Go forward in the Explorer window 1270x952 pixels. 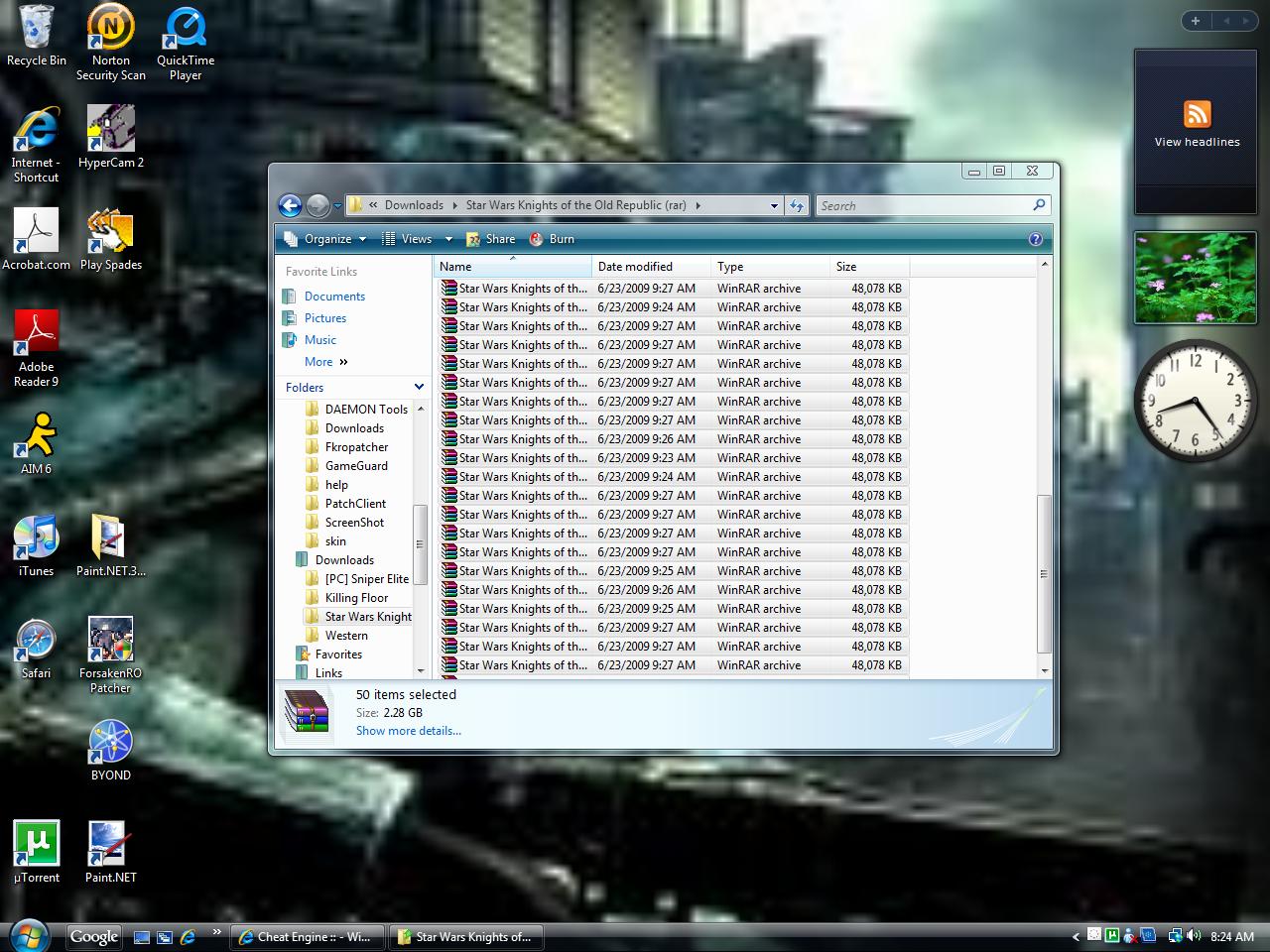(317, 205)
